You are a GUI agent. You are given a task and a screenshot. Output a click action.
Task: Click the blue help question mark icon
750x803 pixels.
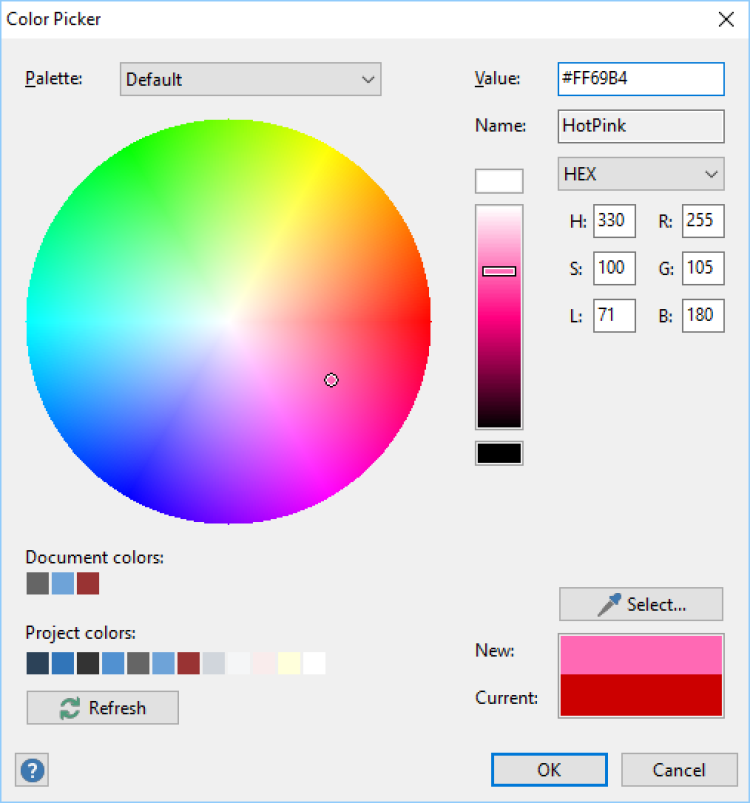33,770
